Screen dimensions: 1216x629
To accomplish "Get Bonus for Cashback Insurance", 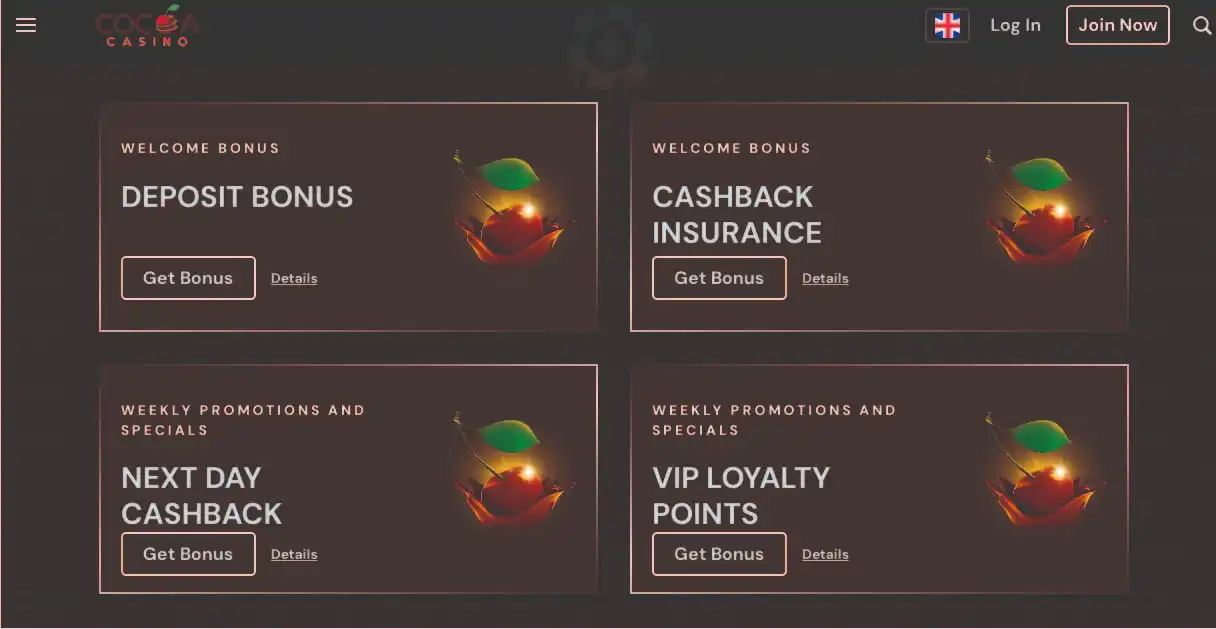I will pyautogui.click(x=719, y=278).
